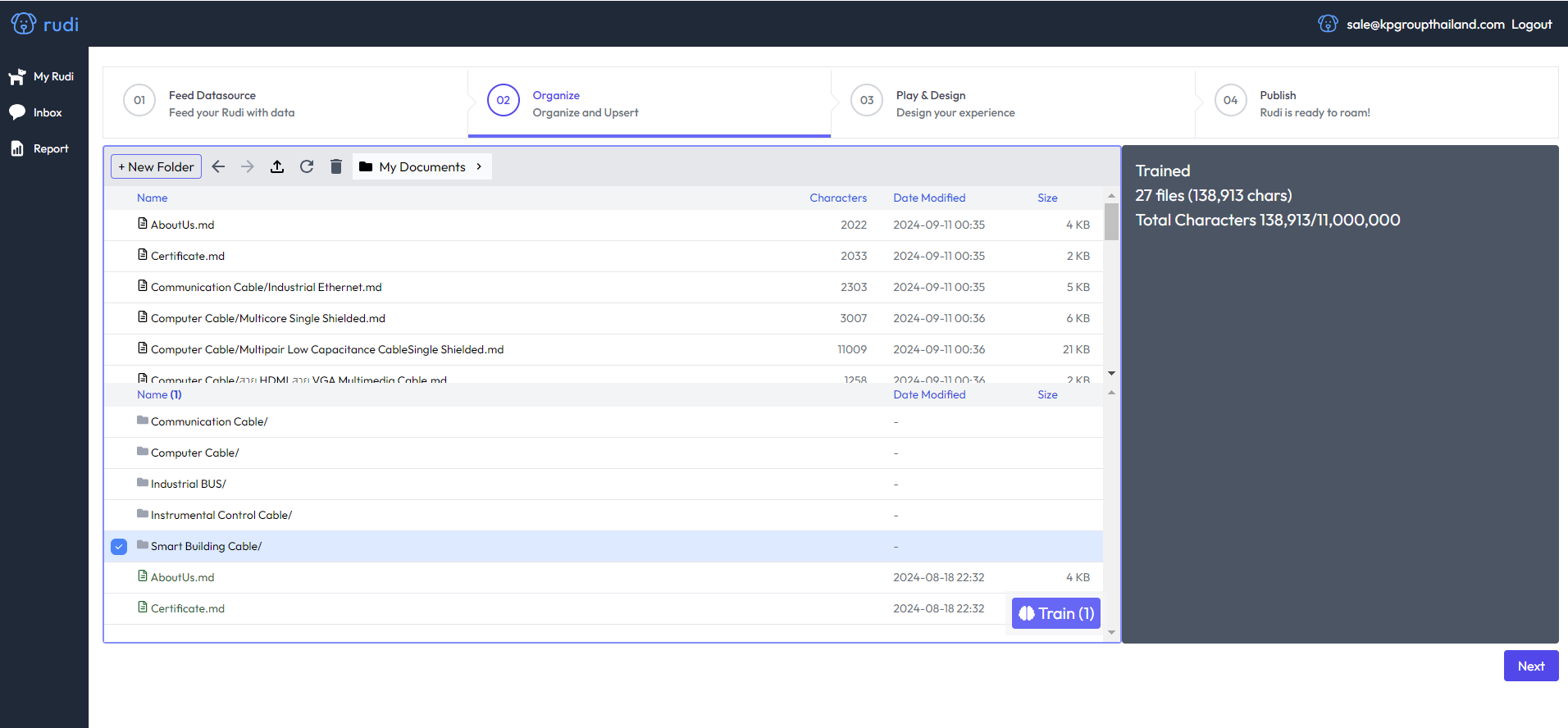Sort top list by Size column

1047,198
